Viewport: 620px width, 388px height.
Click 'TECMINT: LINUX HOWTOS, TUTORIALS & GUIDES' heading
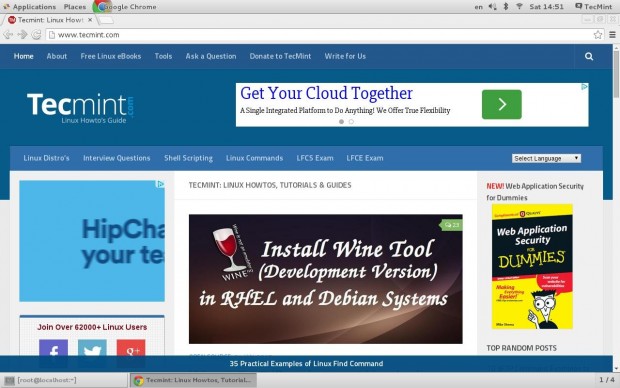click(270, 185)
